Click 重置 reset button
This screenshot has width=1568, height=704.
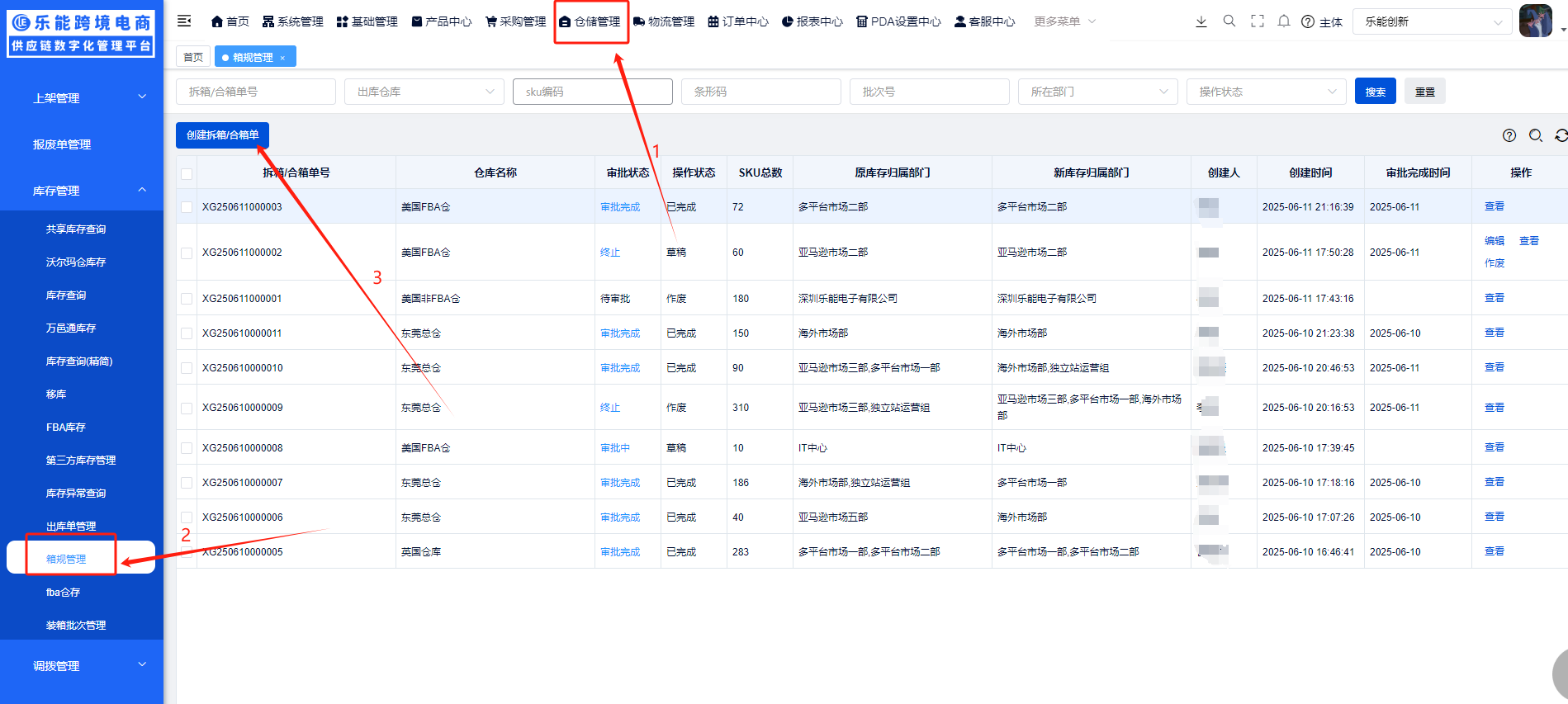click(1425, 92)
